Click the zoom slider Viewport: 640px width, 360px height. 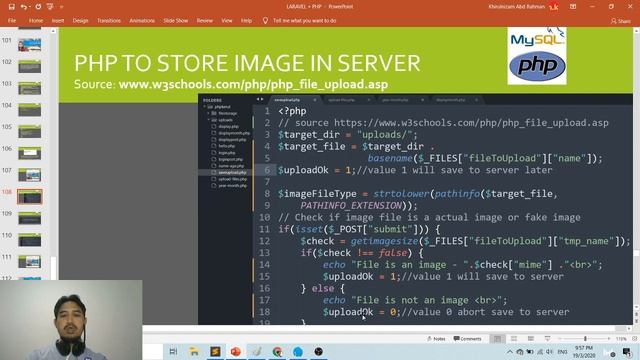(584, 339)
